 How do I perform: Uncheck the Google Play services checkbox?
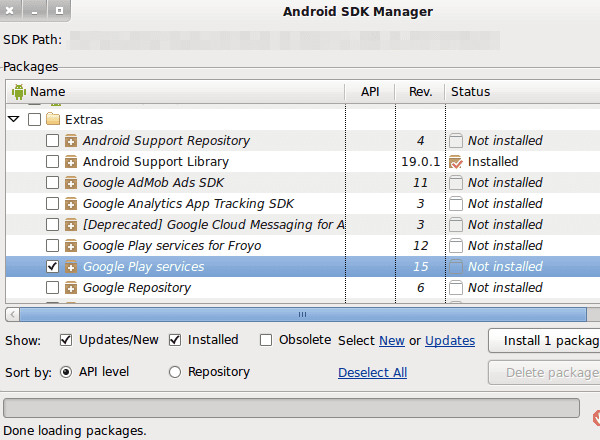pos(52,266)
